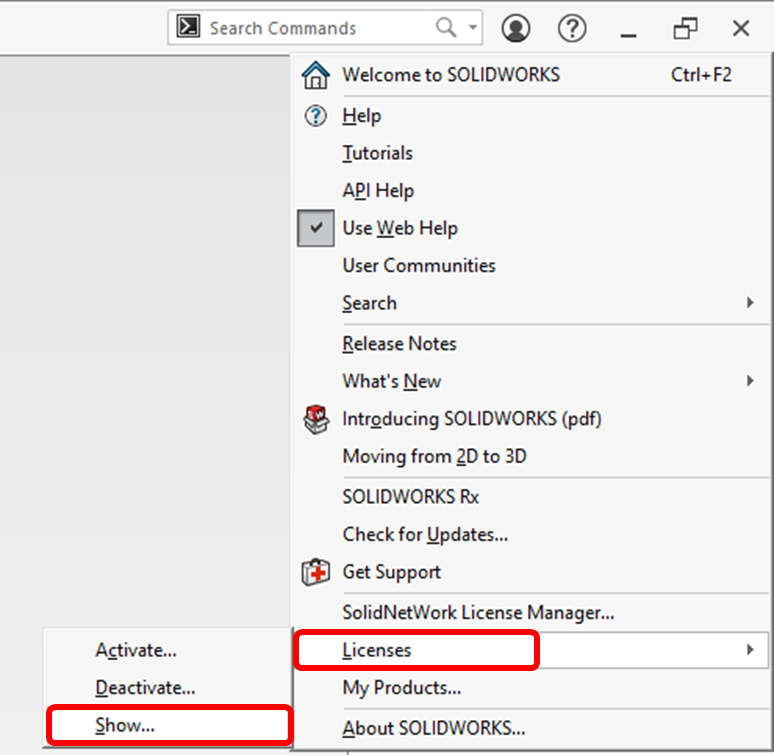Expand the What's New submenu arrow
Viewport: 774px width, 755px height.
750,380
